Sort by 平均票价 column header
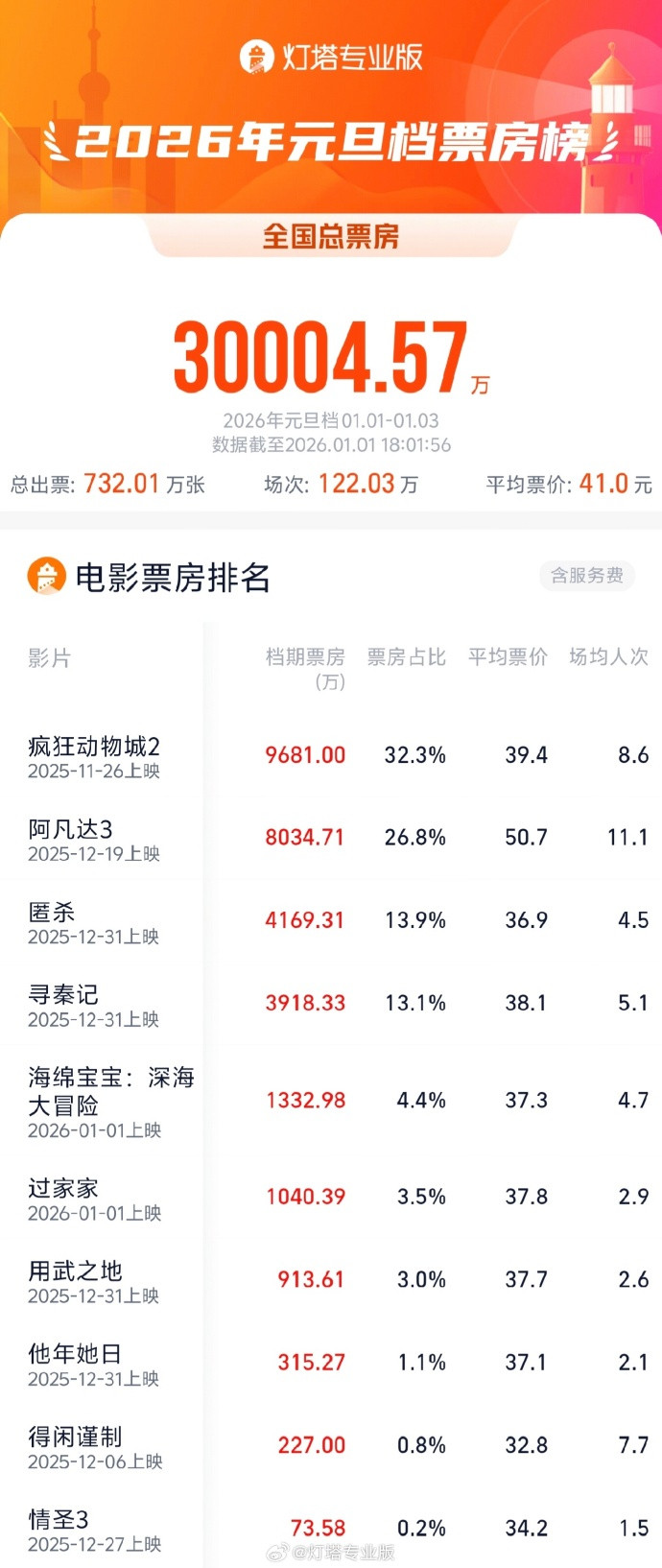This screenshot has width=662, height=1568. [x=508, y=657]
